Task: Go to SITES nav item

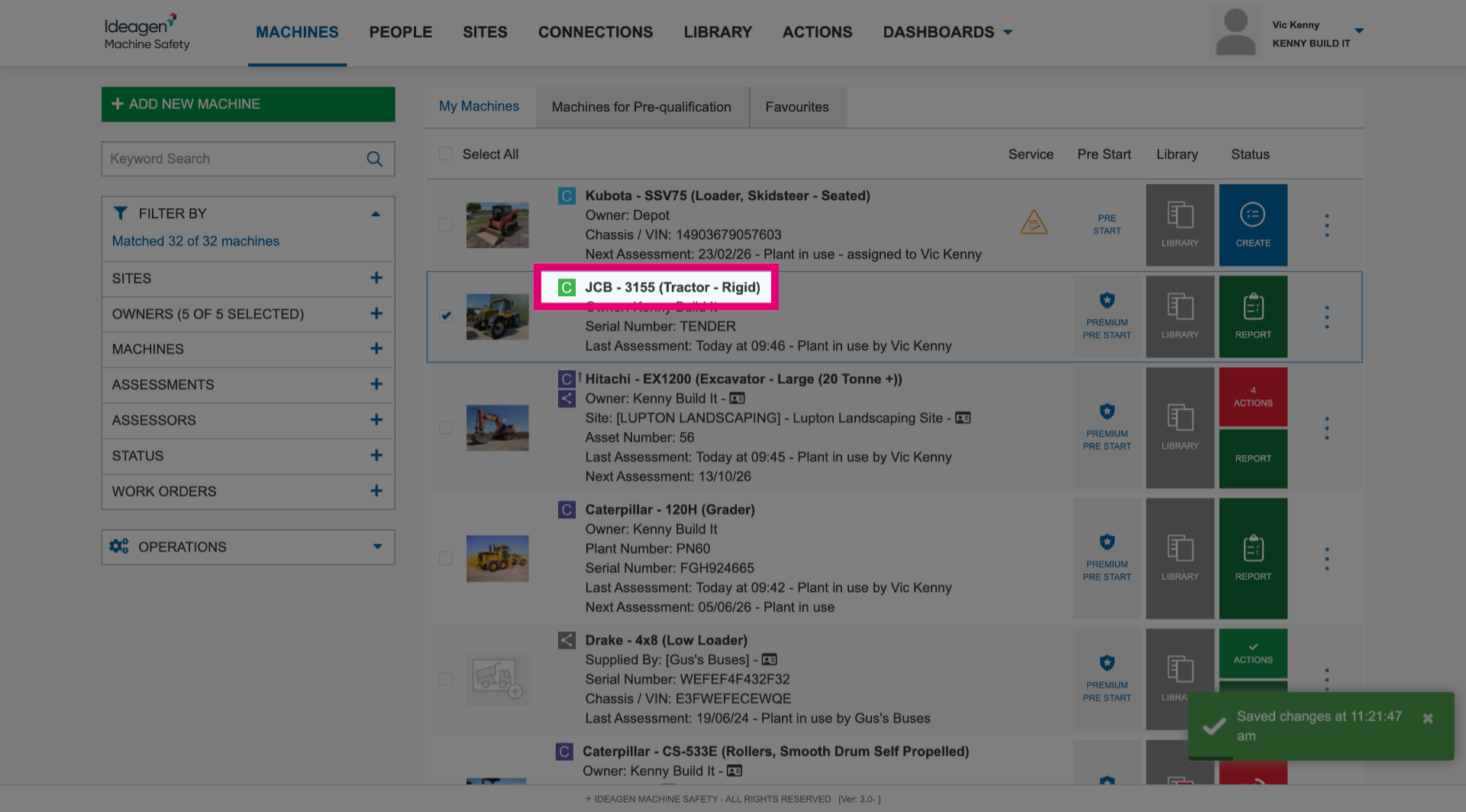Action: pyautogui.click(x=485, y=32)
